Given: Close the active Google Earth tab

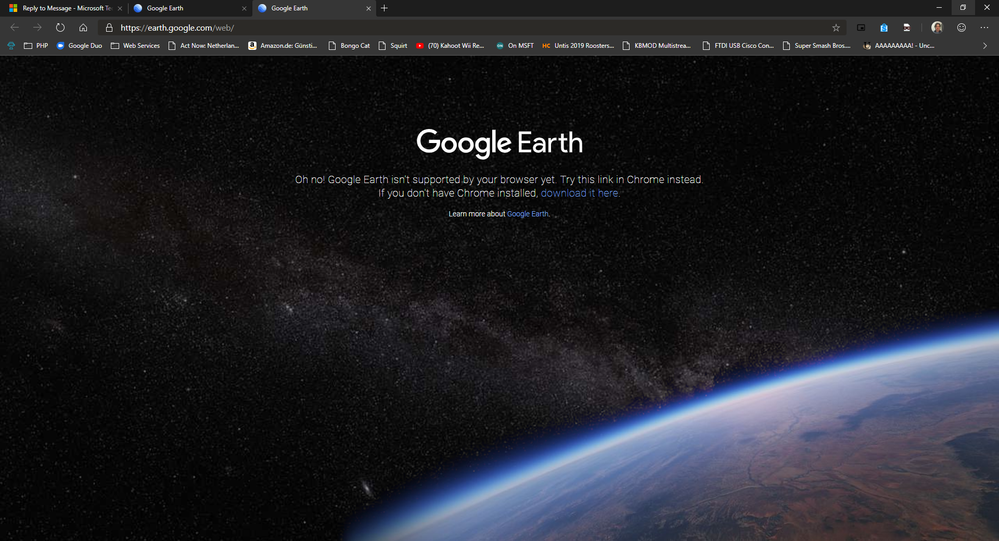Looking at the screenshot, I should pyautogui.click(x=368, y=8).
